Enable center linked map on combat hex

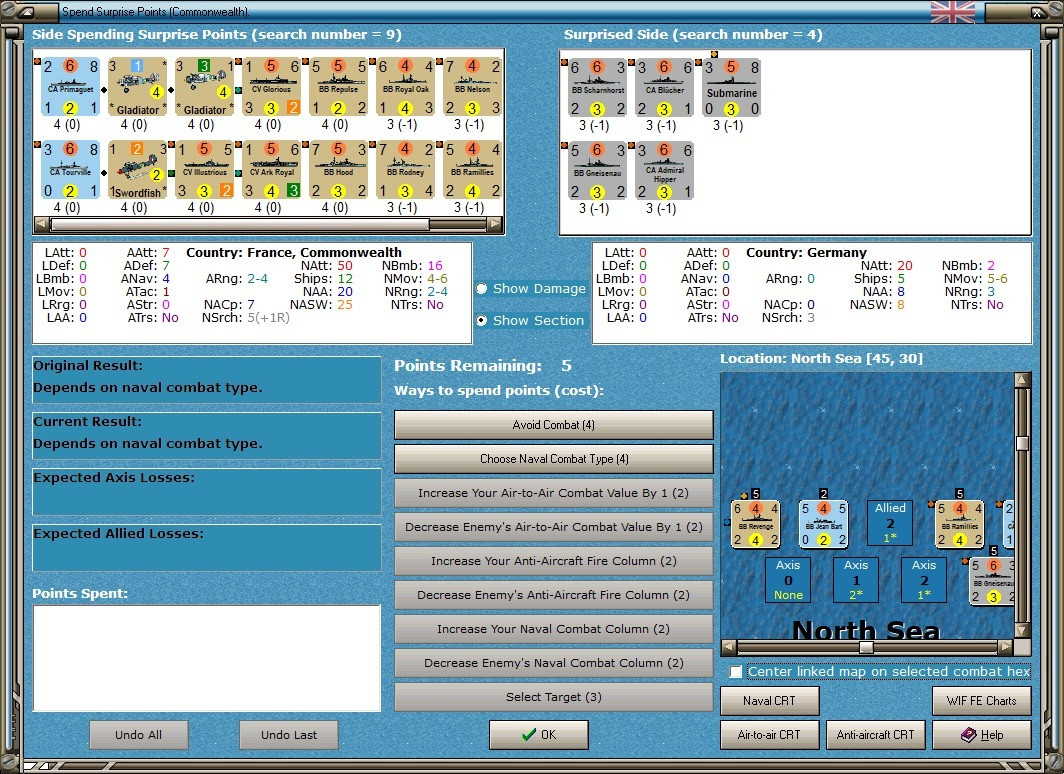coord(736,672)
